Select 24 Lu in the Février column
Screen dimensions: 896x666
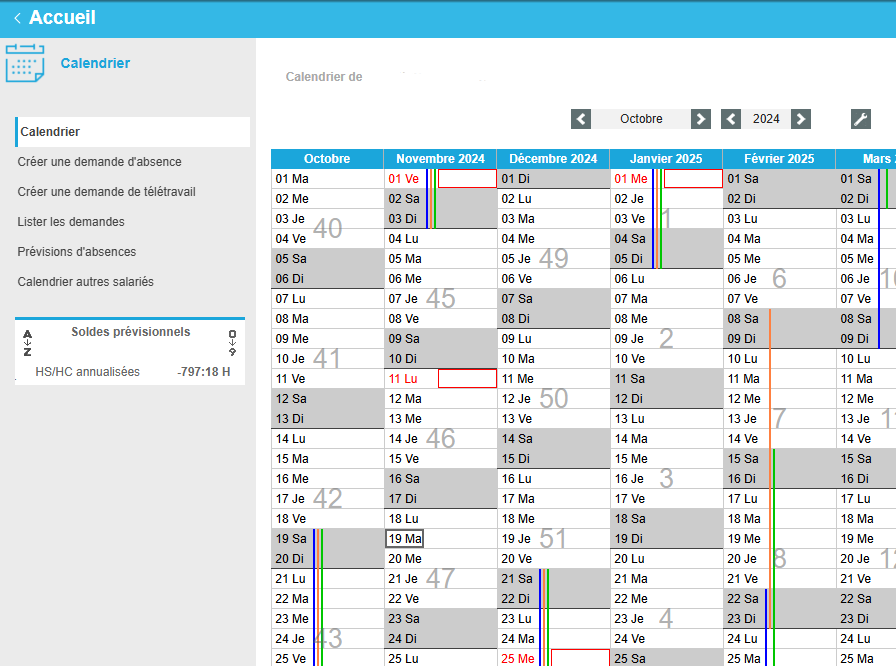779,639
